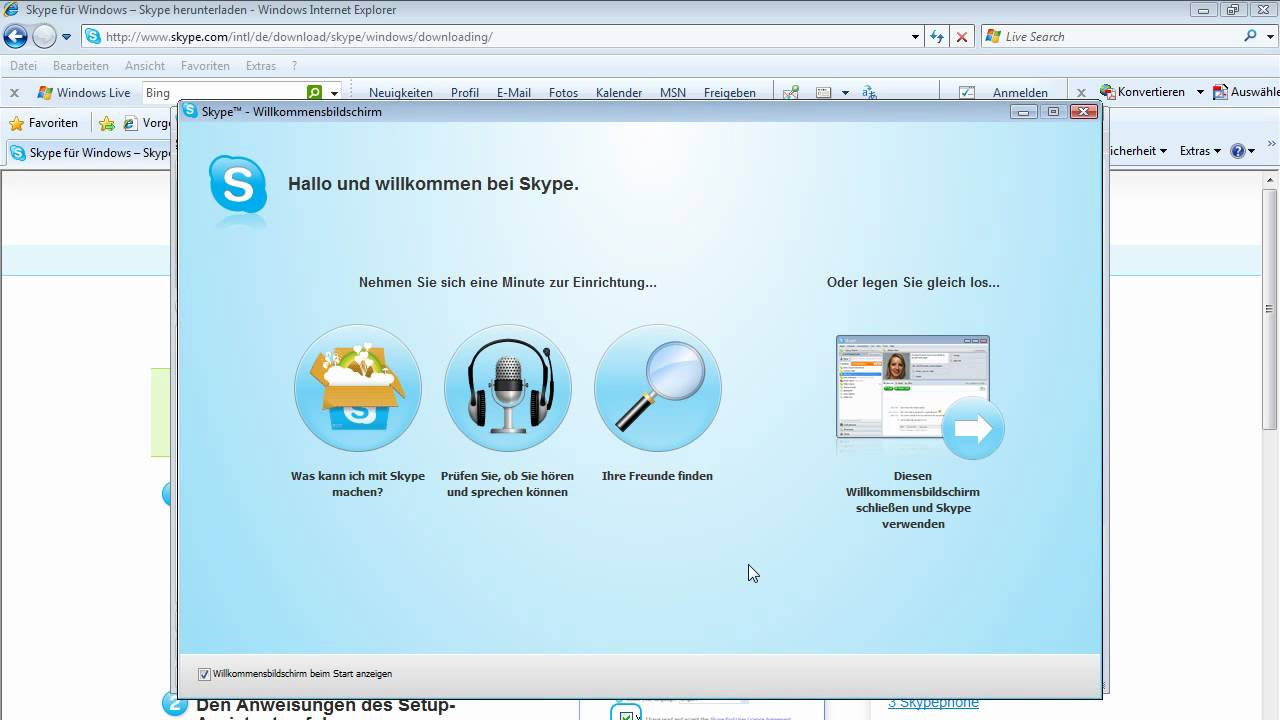The height and width of the screenshot is (720, 1280).
Task: Click the 'Was kann ich mit Skype machen' box icon
Action: pos(358,388)
